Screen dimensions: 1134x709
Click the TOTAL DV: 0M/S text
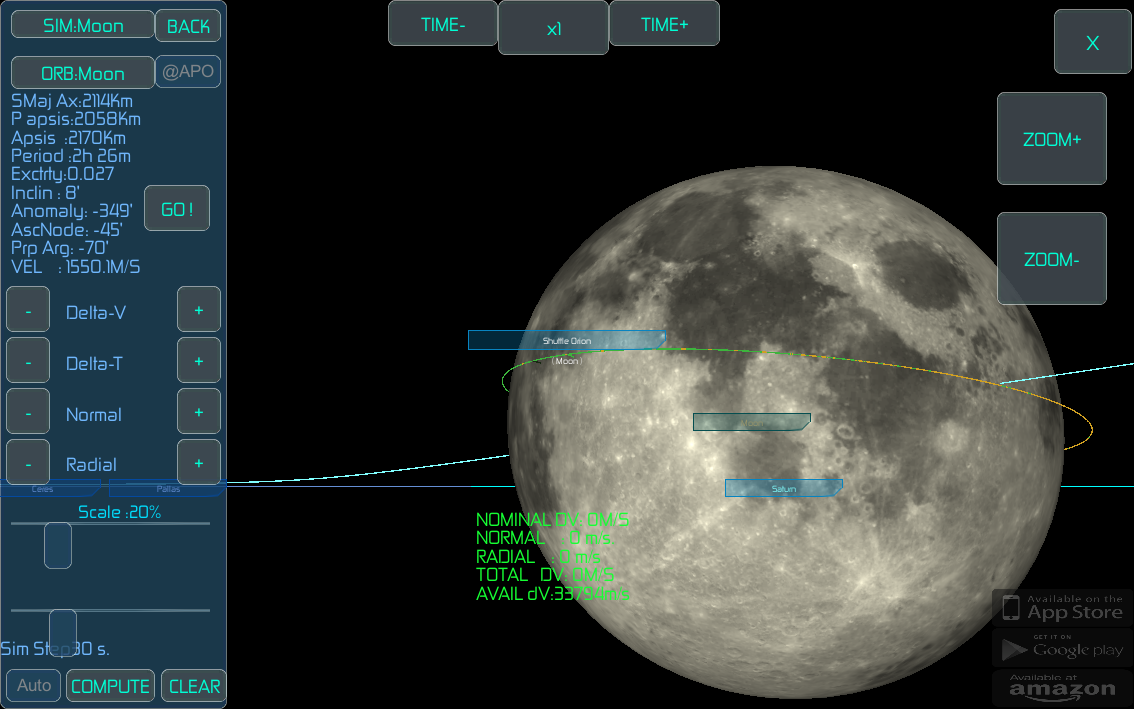545,575
